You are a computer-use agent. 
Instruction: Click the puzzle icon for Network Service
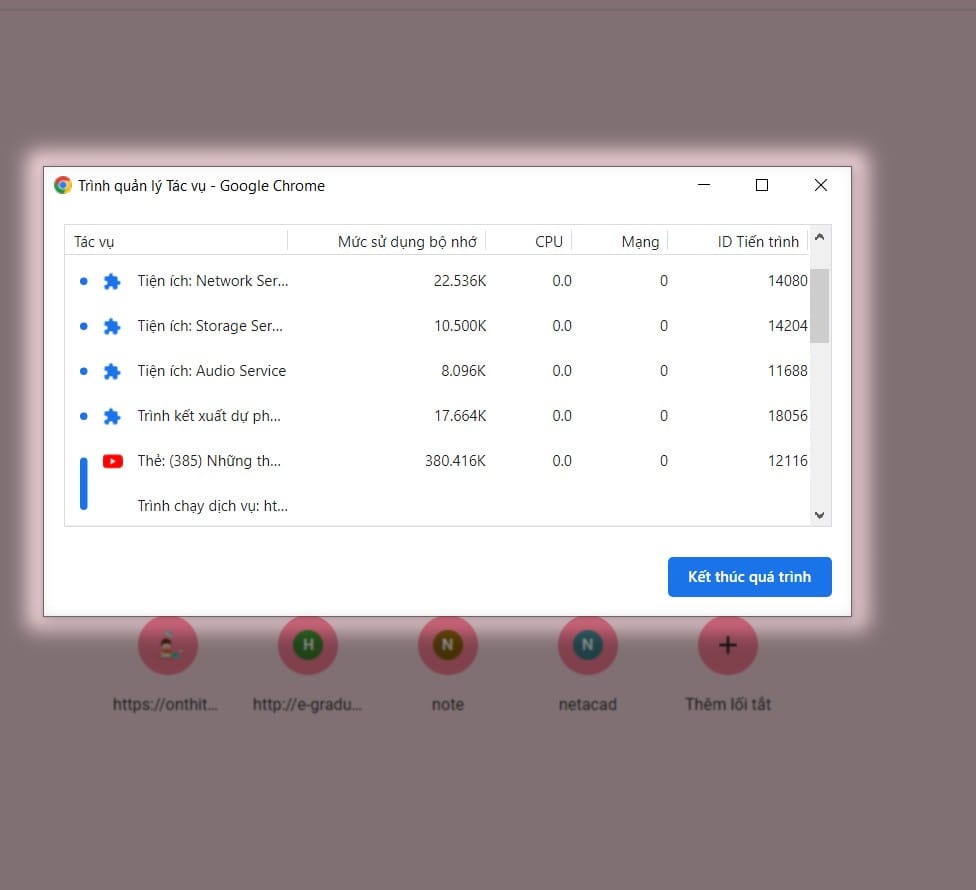112,281
